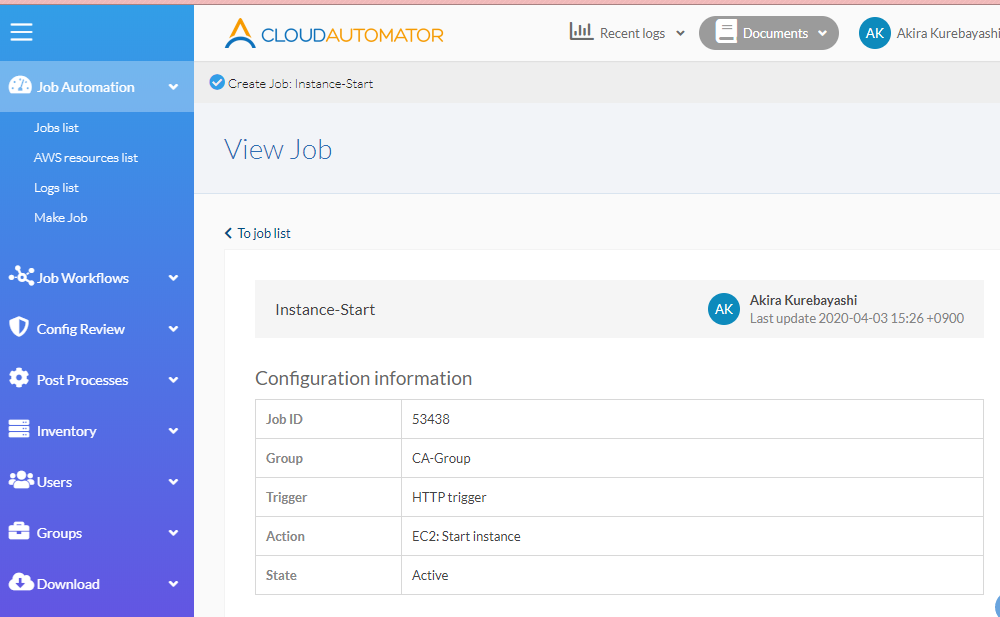1000x617 pixels.
Task: Collapse the Job Automation section chevron
Action: [x=173, y=87]
